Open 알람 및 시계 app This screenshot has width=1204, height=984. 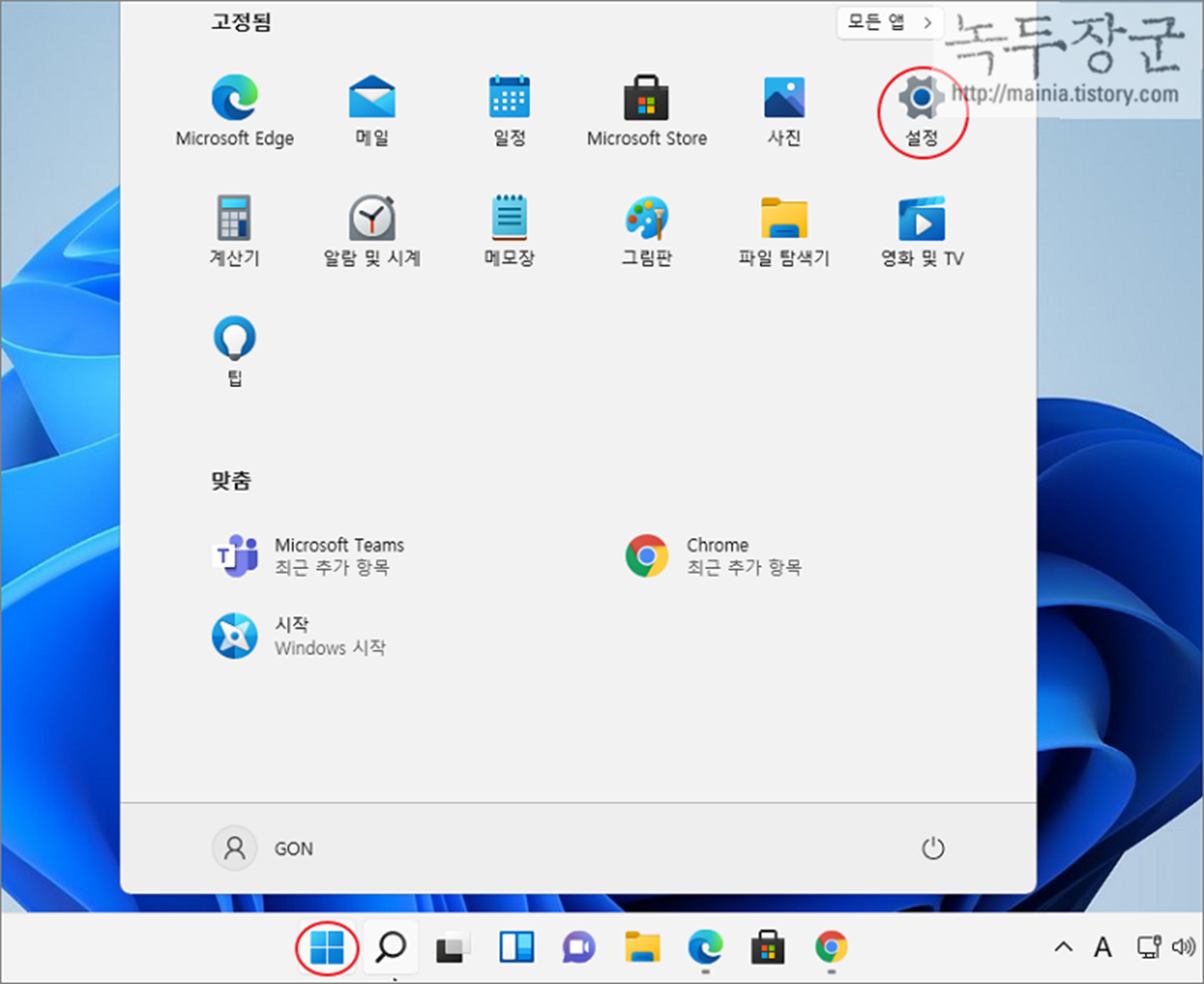tap(372, 231)
